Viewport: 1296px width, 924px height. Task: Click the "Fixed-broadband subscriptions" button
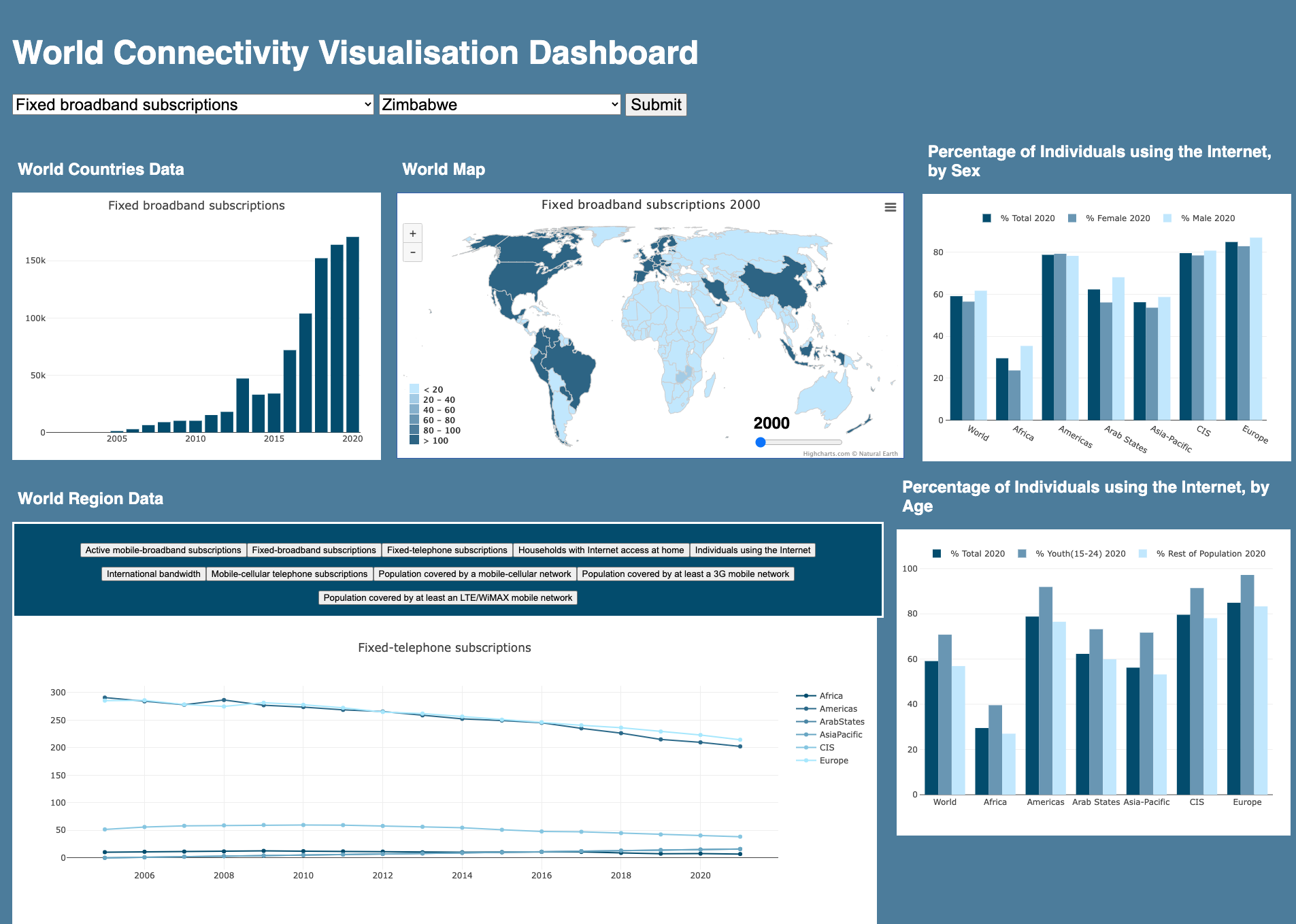pos(314,550)
